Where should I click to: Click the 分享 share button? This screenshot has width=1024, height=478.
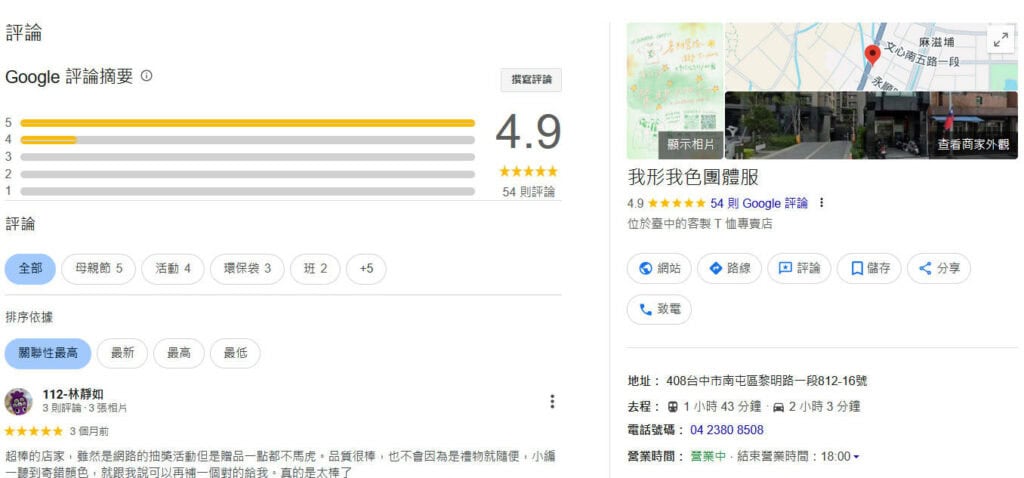[x=938, y=268]
